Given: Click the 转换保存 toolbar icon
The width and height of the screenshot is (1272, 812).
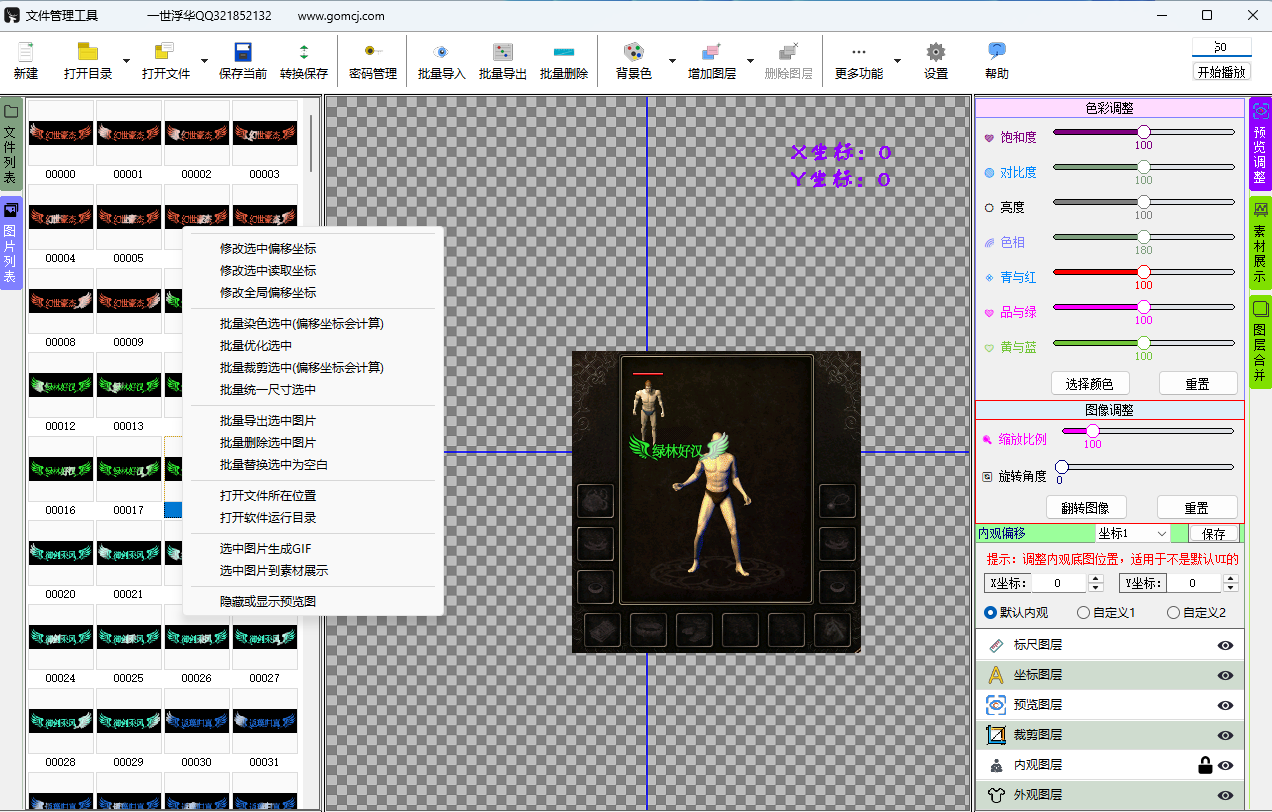Looking at the screenshot, I should click(304, 52).
